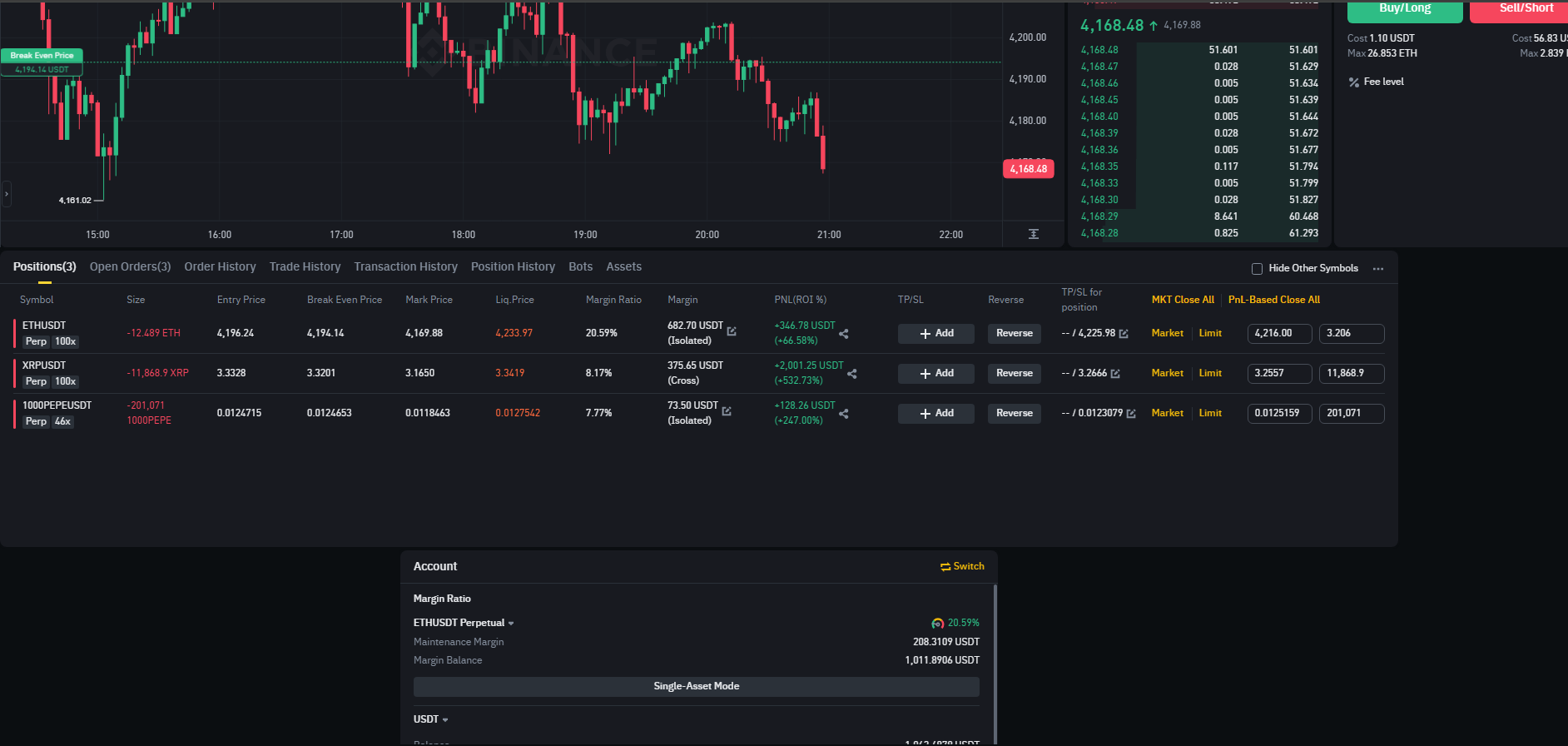1568x746 pixels.
Task: Open the Bots tab
Action: 581,266
